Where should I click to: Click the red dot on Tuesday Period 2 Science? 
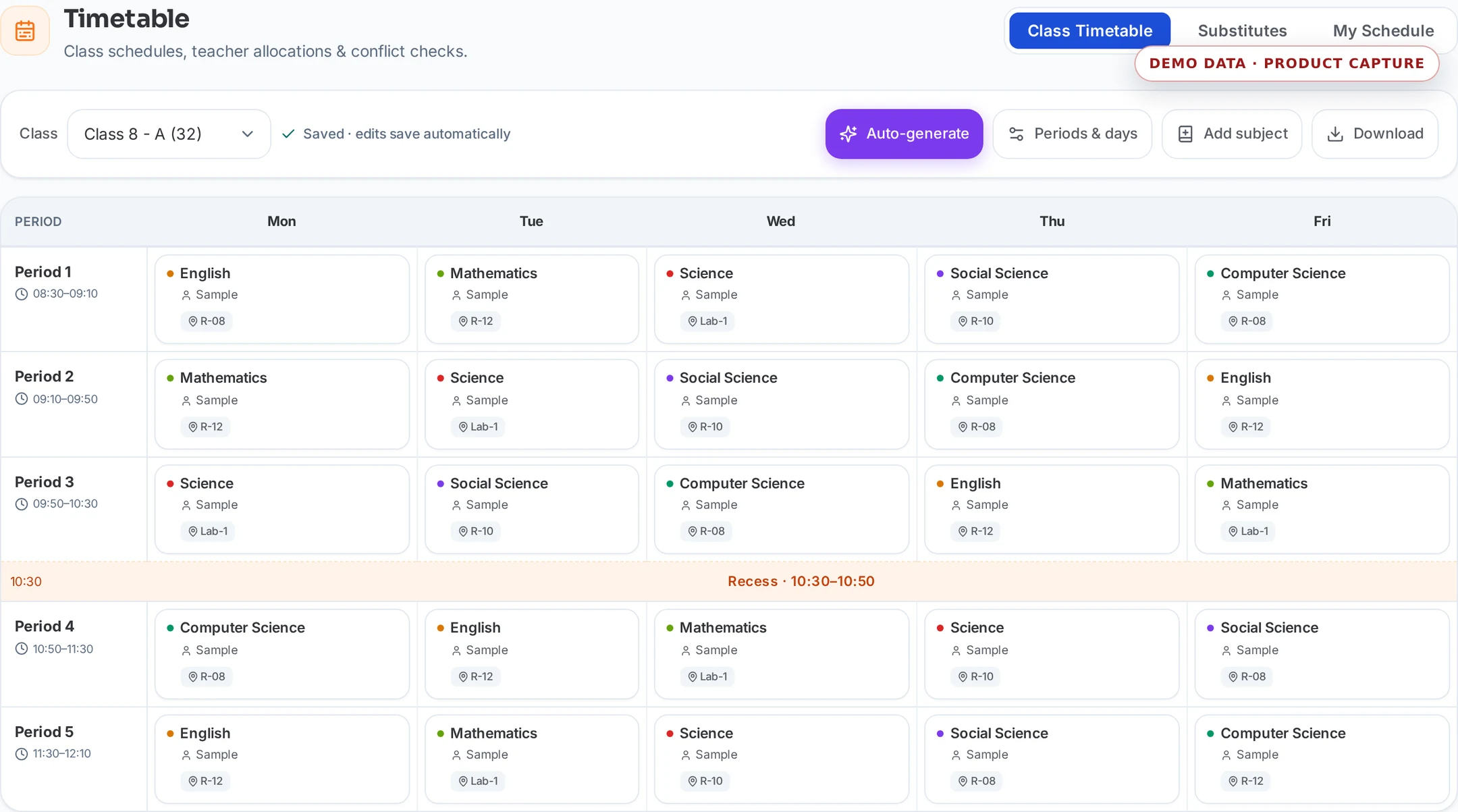[440, 378]
